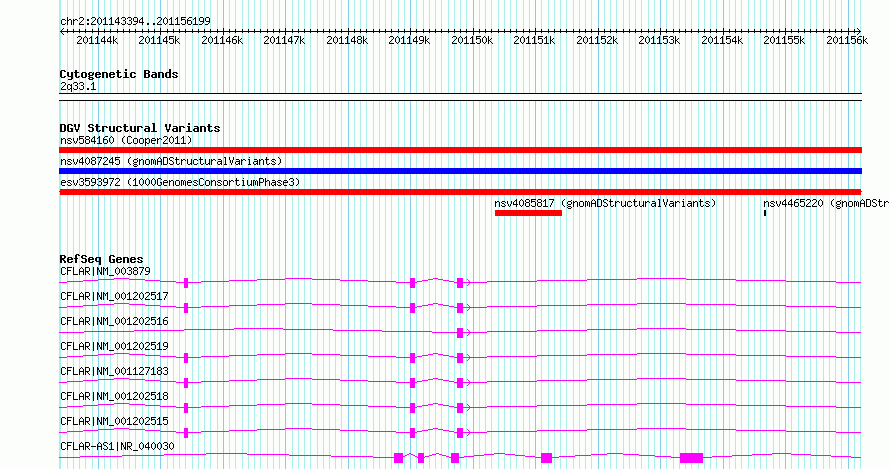Open the nsv4085817 (gnomADStructuralVariants) label
Viewport: 890px width, 469px height.
(x=605, y=203)
